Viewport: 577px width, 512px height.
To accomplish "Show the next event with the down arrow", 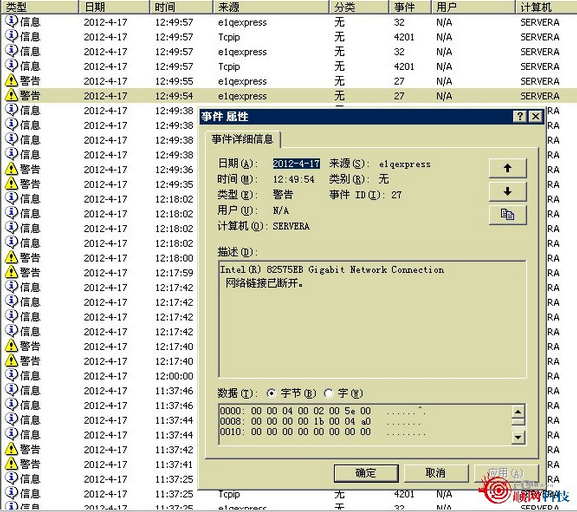I will 507,191.
